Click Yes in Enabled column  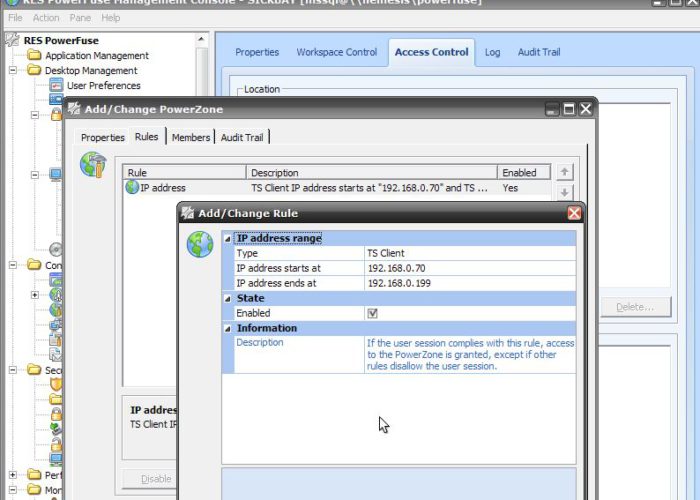point(510,188)
